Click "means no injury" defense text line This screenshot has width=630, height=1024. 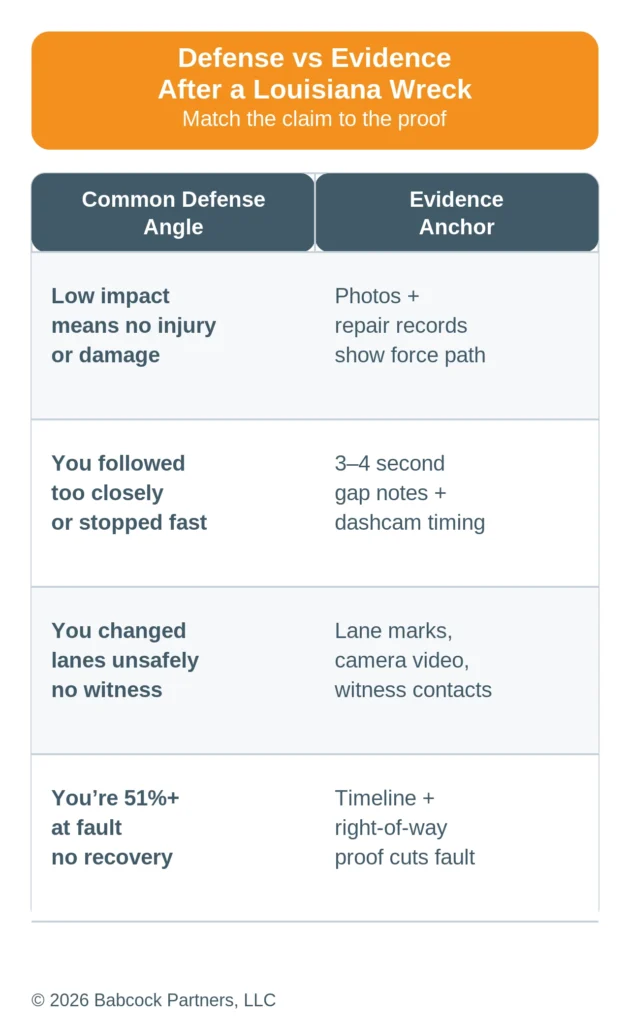coord(133,325)
